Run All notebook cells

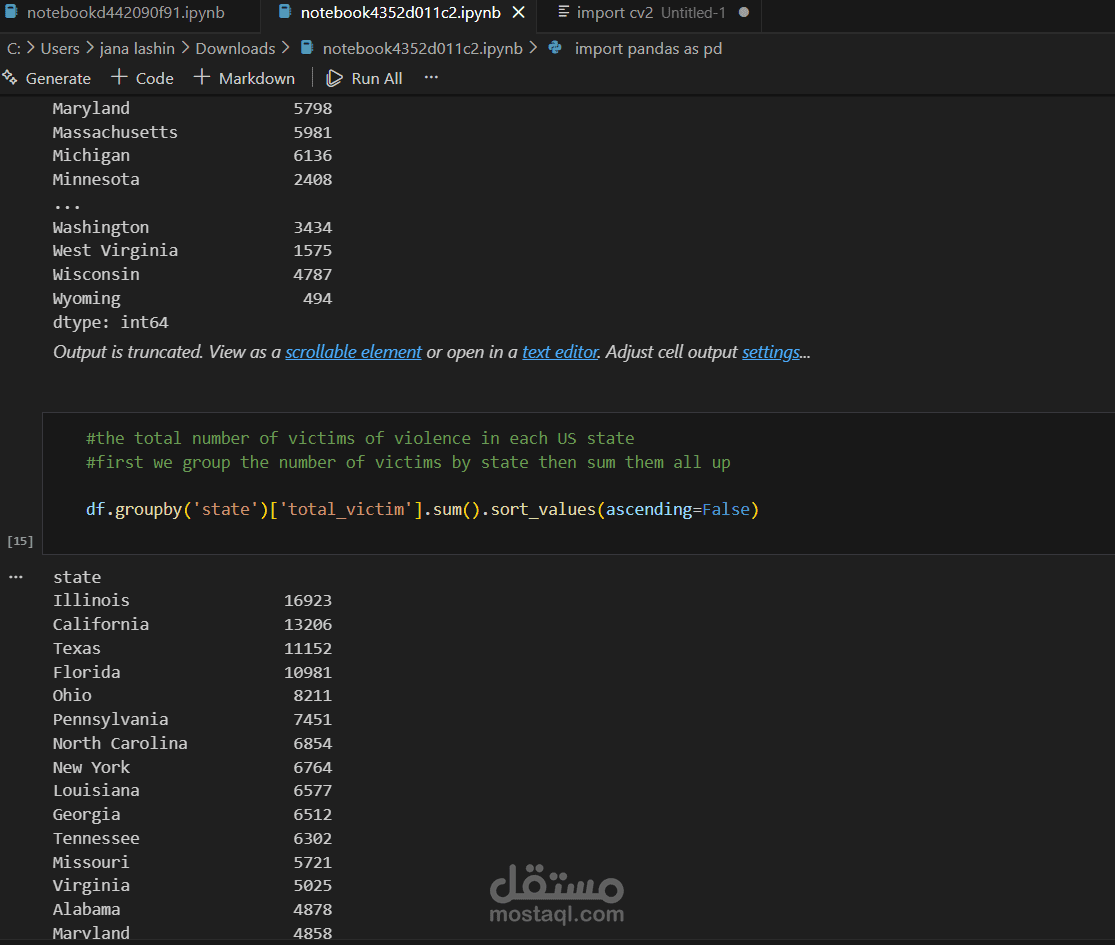tap(364, 78)
